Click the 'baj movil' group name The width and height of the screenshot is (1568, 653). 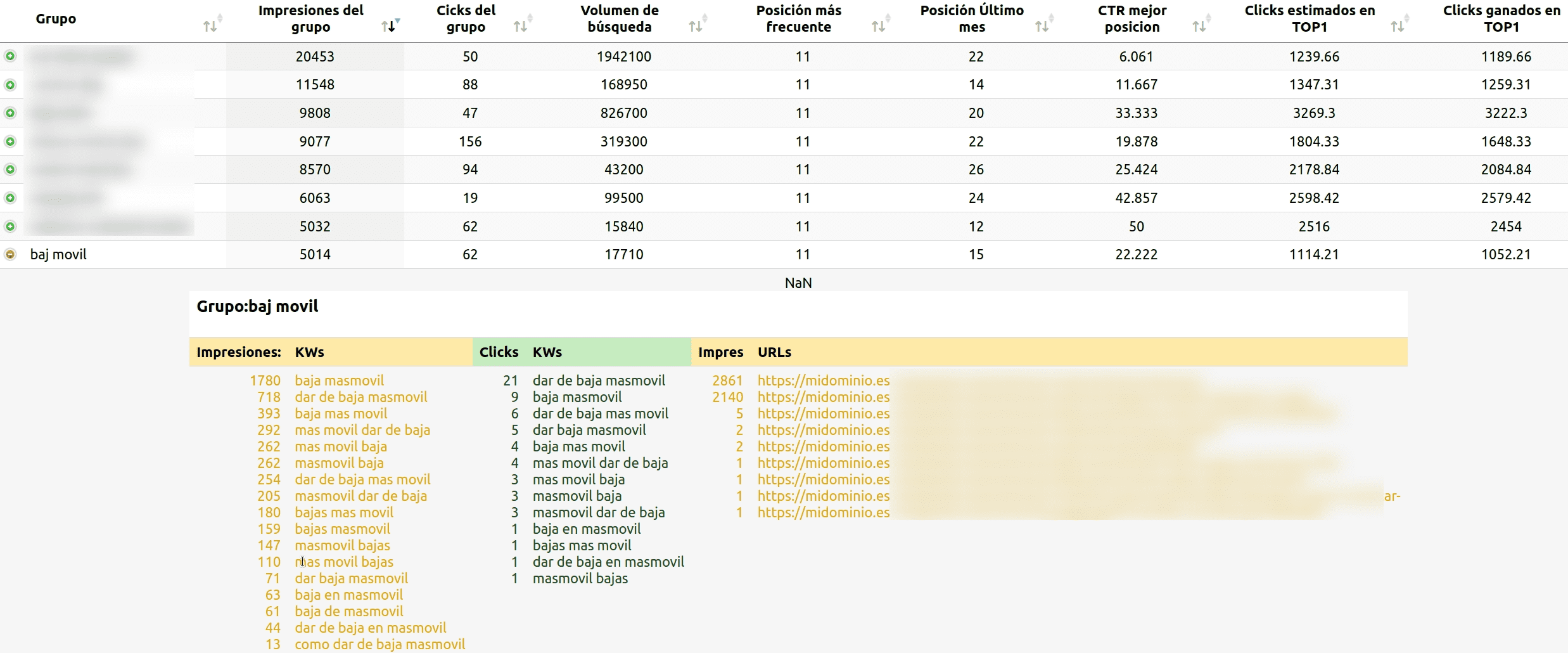tap(58, 254)
